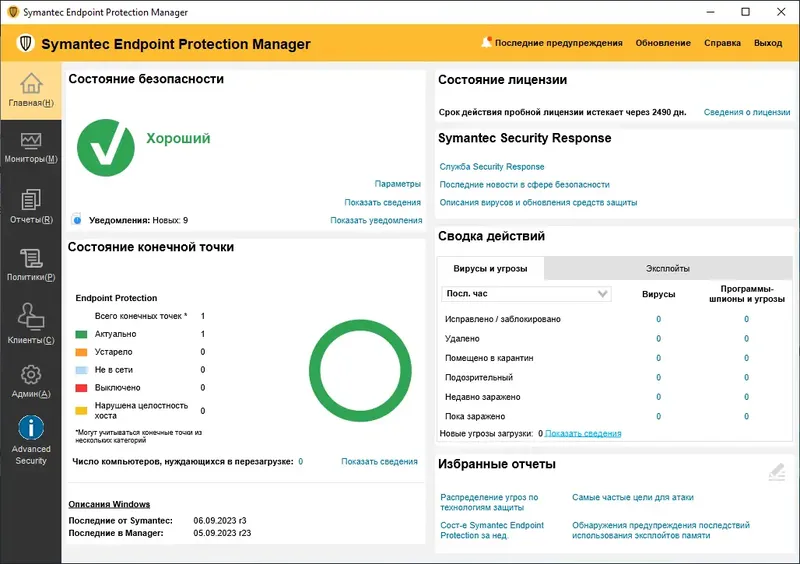
Task: Click the bell icon for Последние предупреждения
Action: coord(486,42)
